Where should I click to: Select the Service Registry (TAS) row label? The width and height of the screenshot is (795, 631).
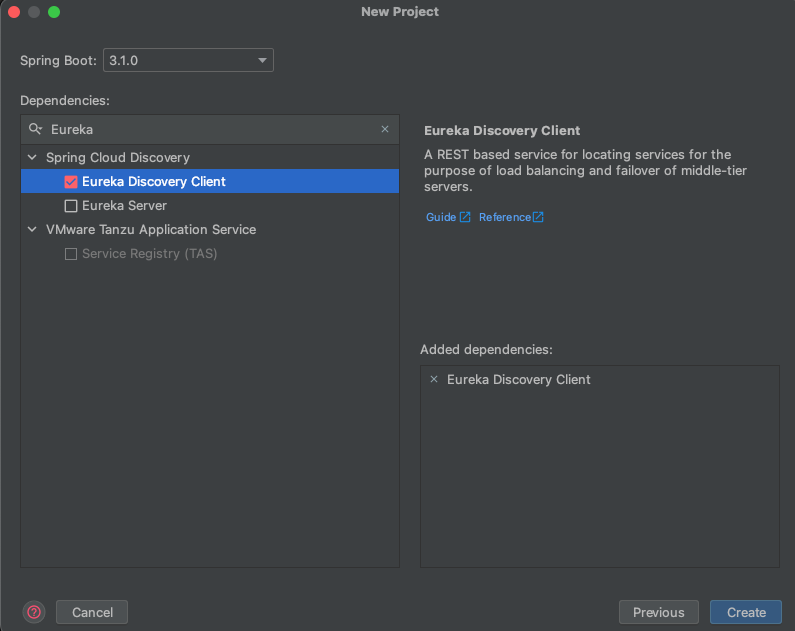coord(150,253)
